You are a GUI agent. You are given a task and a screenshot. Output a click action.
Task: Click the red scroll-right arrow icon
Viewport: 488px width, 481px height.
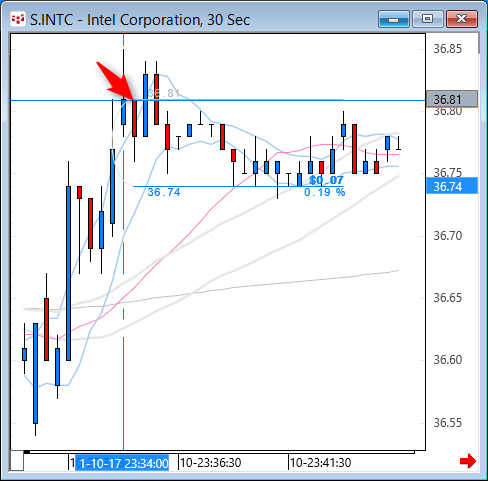[x=468, y=461]
